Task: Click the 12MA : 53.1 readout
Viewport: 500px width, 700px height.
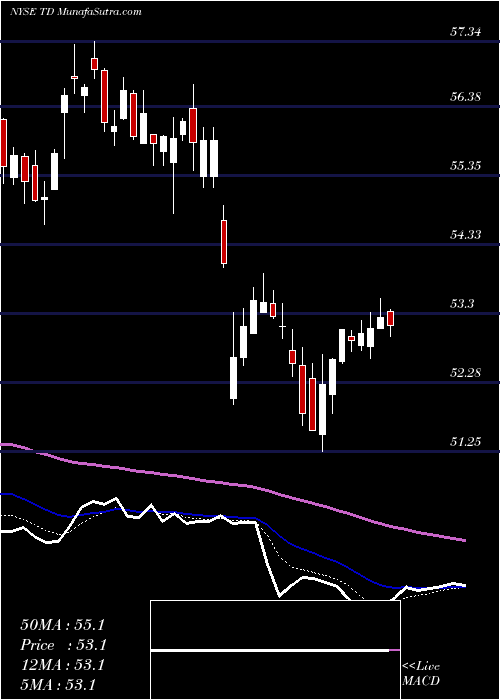Action: [x=62, y=665]
